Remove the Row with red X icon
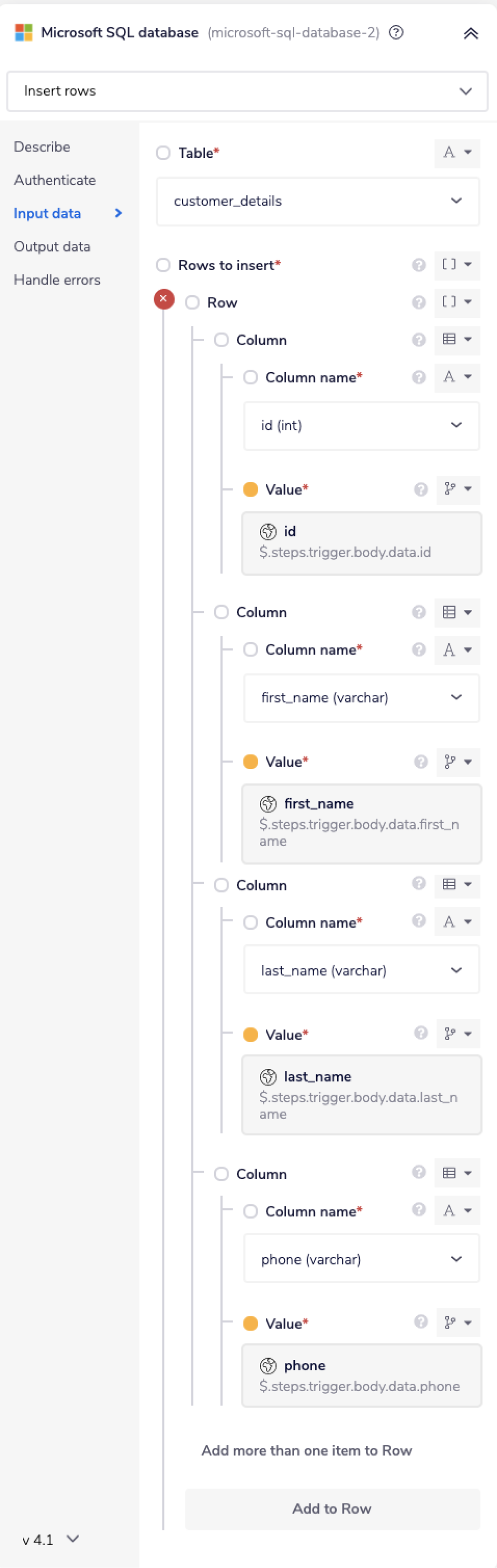 click(x=164, y=299)
